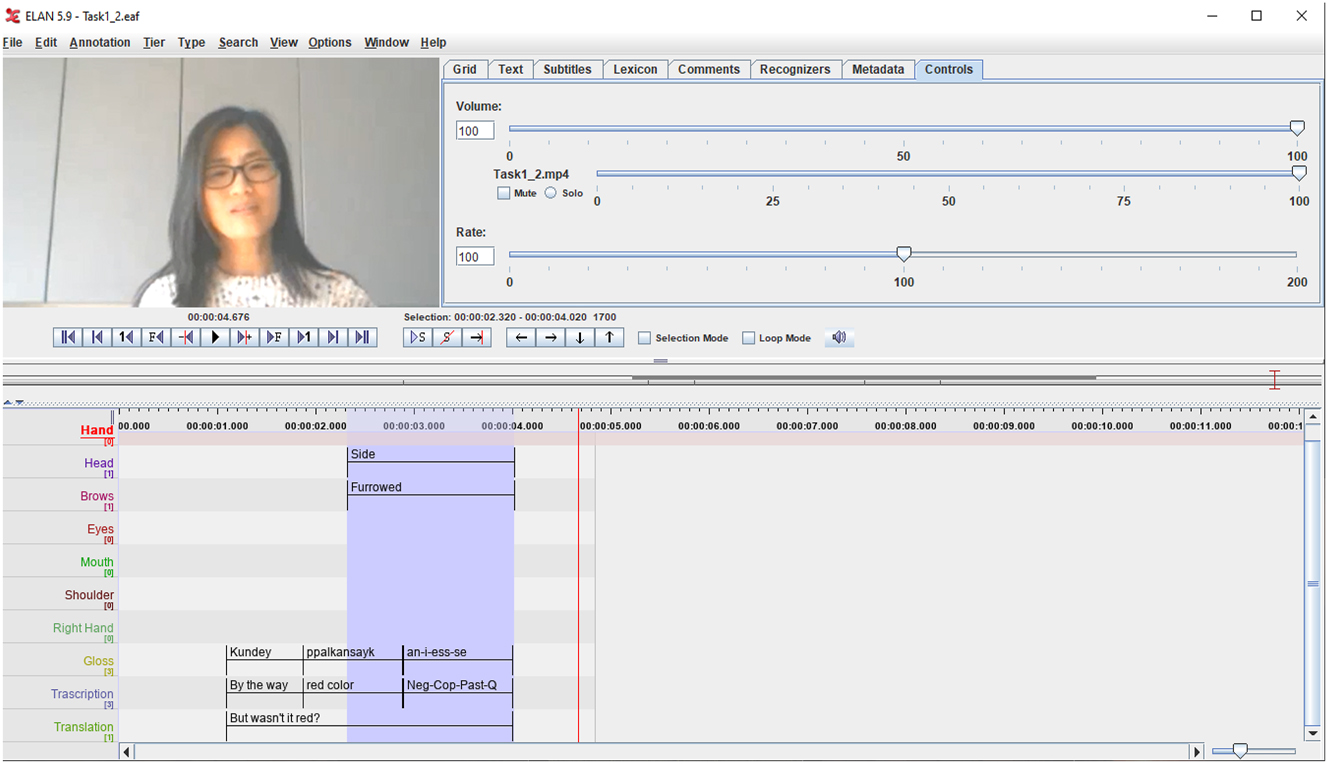Click the Volume value input field
Viewport: 1328px width, 764px height.
(475, 131)
